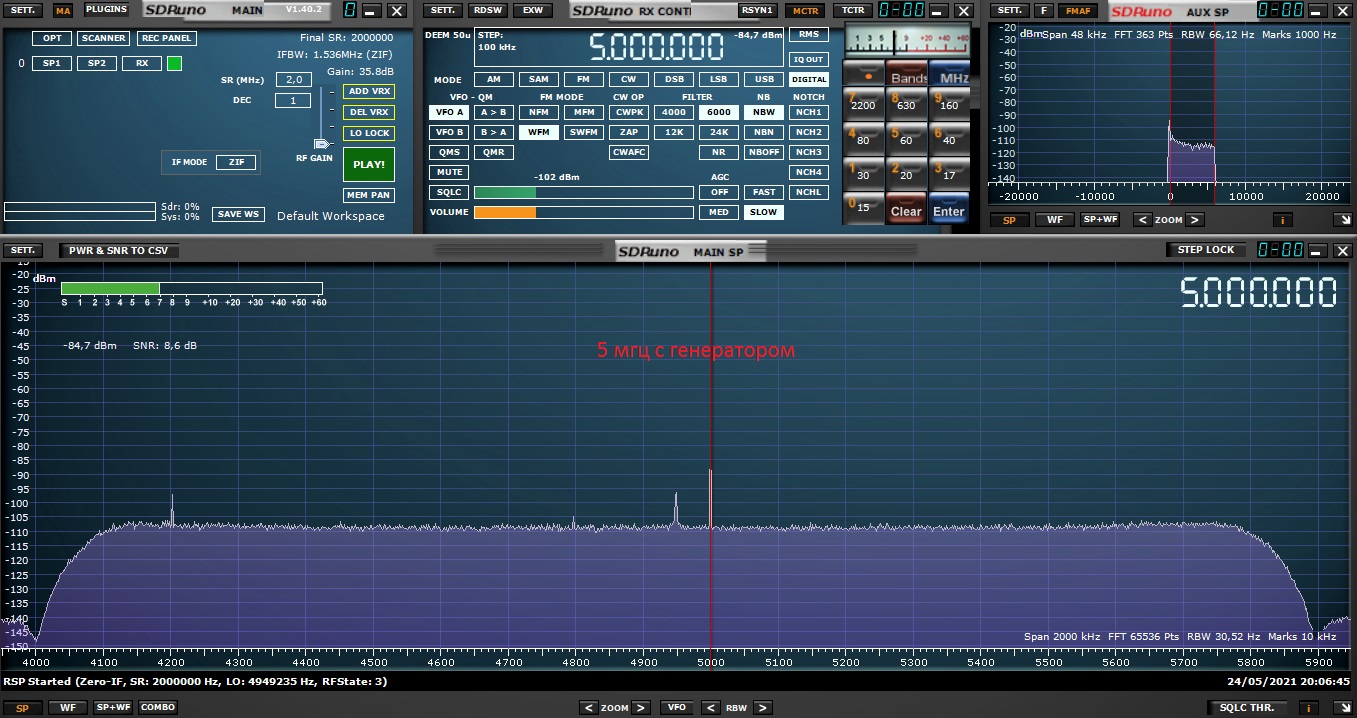Enable NCH1 notch filter

[809, 112]
